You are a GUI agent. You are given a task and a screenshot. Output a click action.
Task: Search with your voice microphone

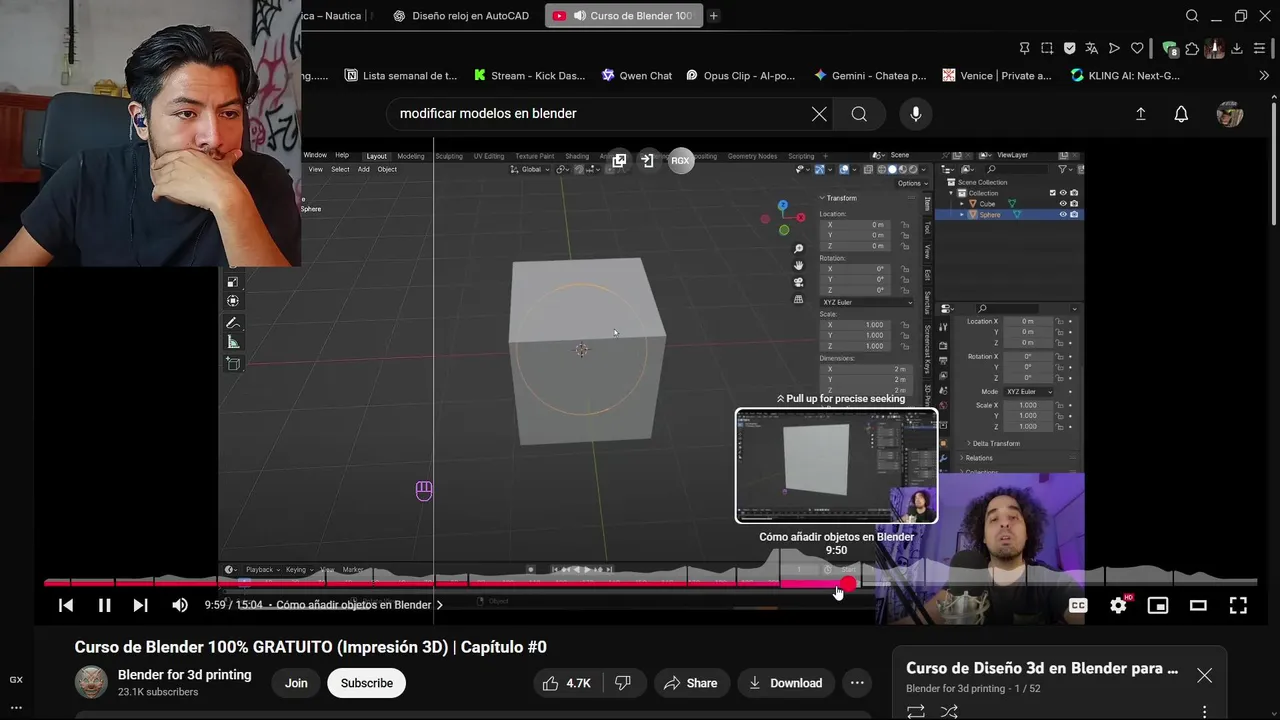tap(915, 114)
